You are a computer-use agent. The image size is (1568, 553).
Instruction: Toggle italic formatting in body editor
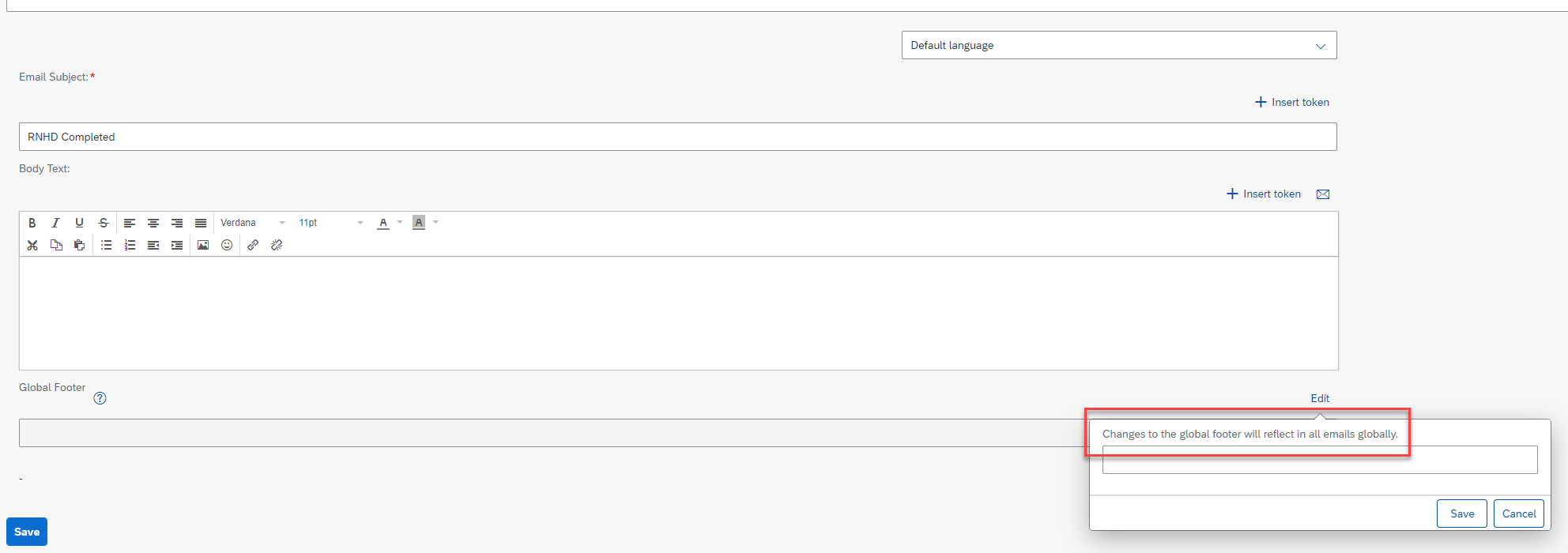coord(55,223)
